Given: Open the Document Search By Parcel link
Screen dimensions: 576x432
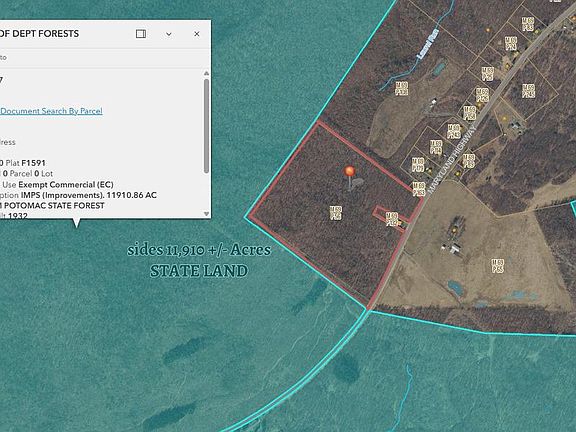Looking at the screenshot, I should (x=51, y=111).
